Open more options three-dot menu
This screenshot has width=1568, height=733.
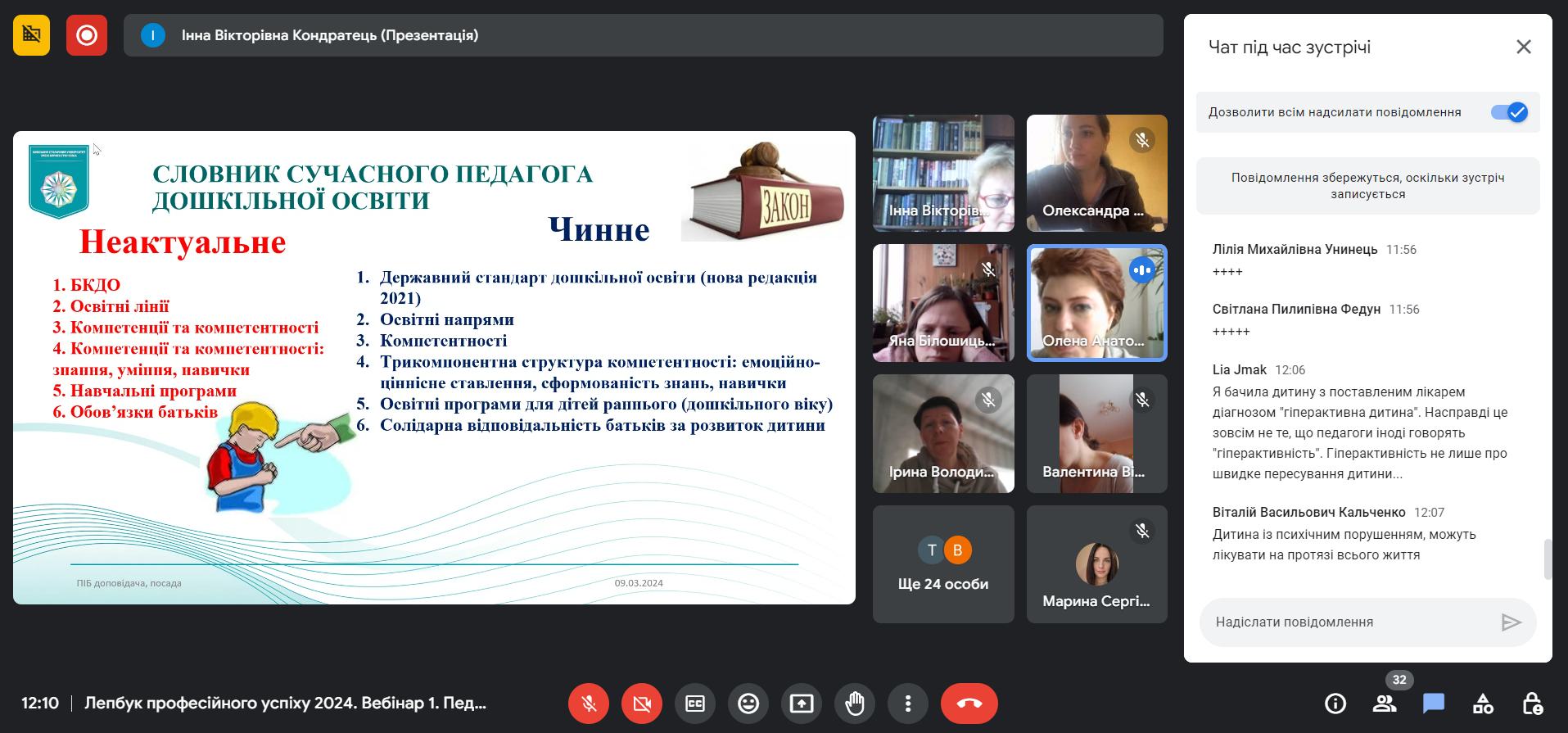point(907,704)
